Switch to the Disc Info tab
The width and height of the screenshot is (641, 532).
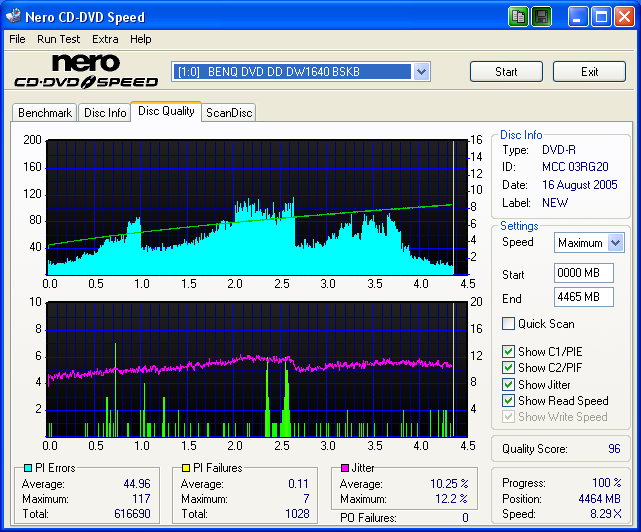[105, 113]
